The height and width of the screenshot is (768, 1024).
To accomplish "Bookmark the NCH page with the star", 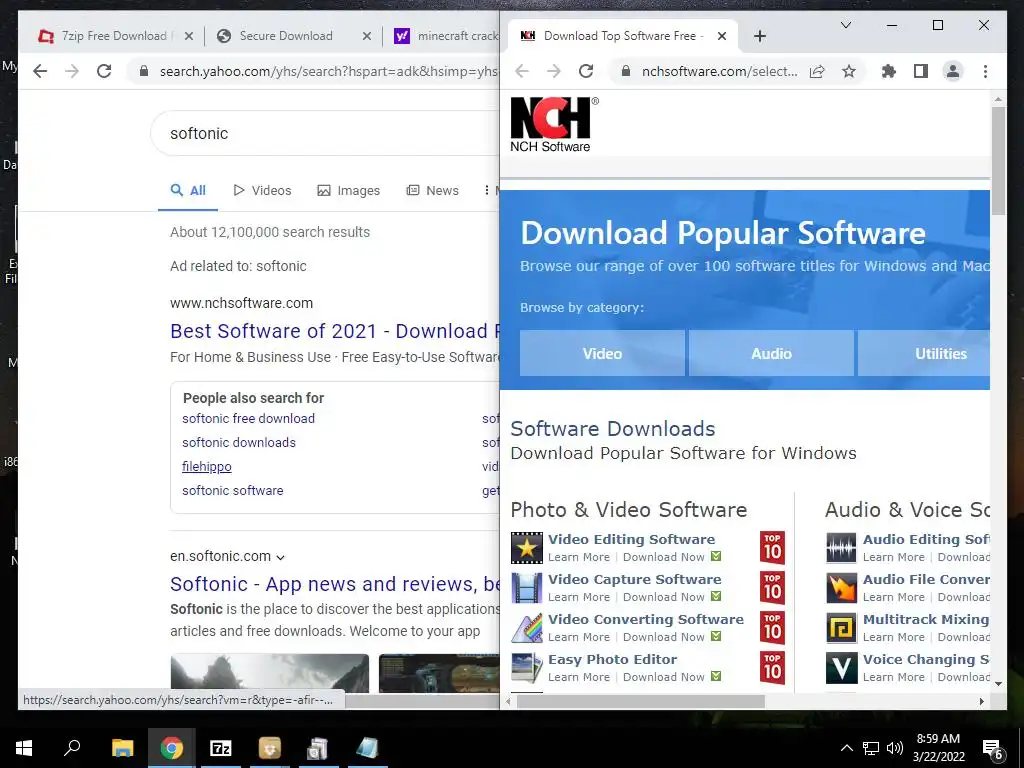I will [848, 71].
